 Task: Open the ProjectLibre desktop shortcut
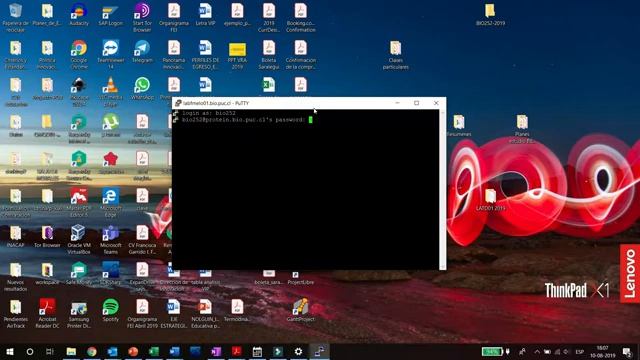[301, 278]
